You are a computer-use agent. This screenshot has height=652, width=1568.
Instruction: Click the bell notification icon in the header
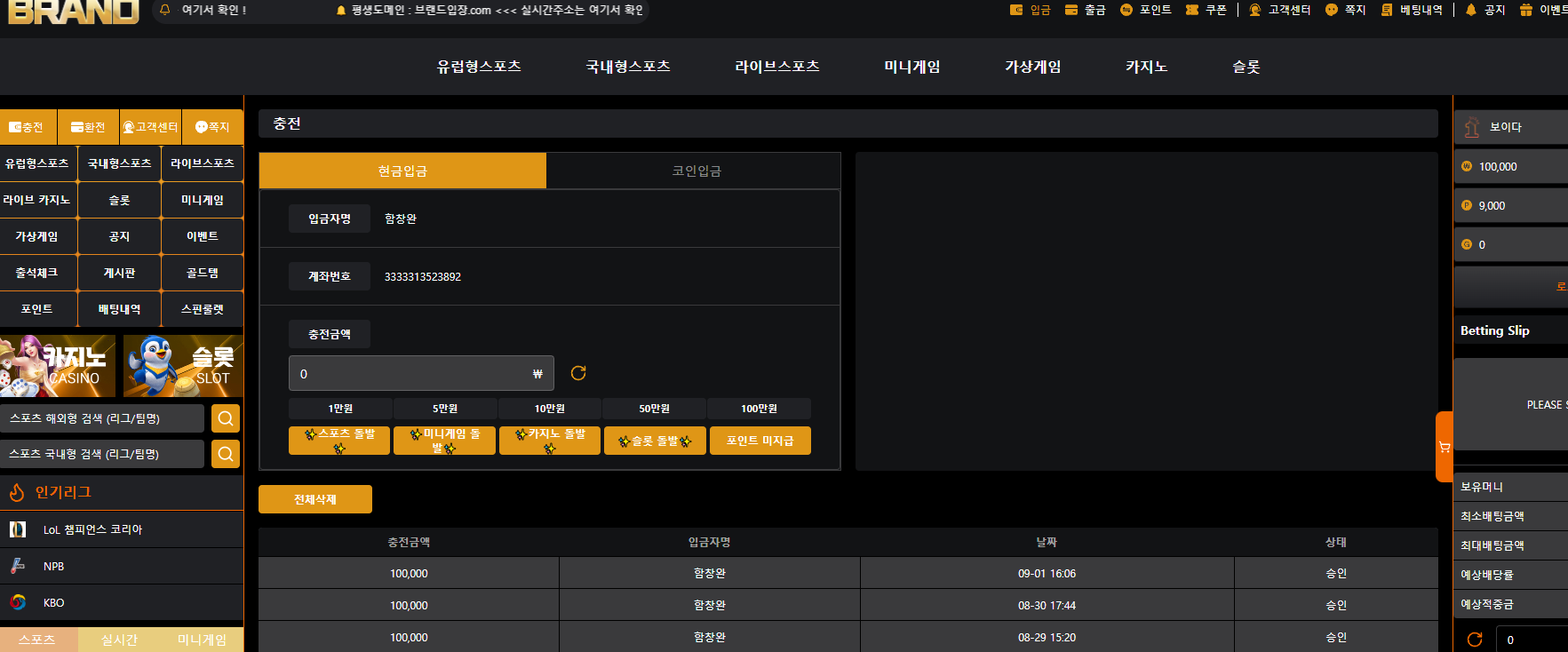pos(164,10)
